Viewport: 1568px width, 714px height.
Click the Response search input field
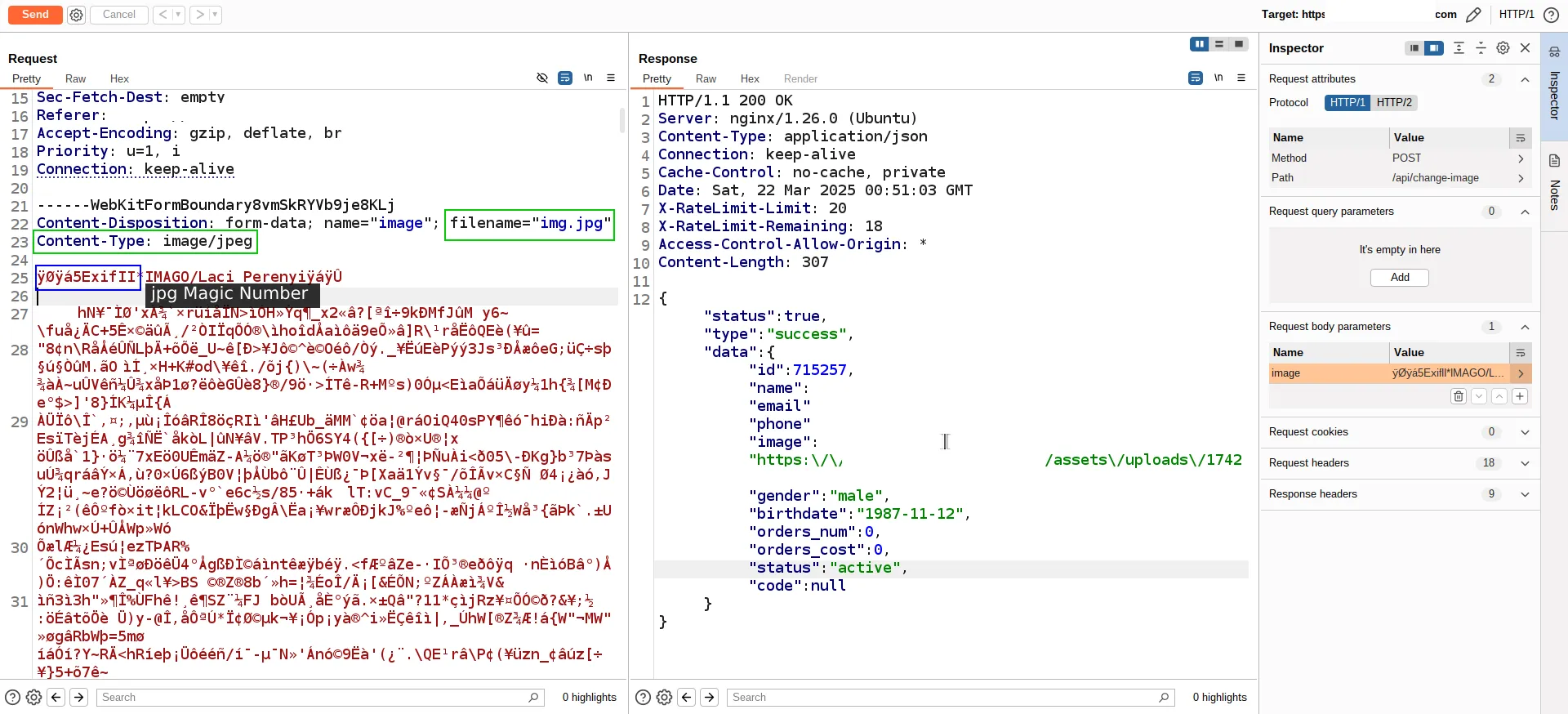pyautogui.click(x=947, y=698)
